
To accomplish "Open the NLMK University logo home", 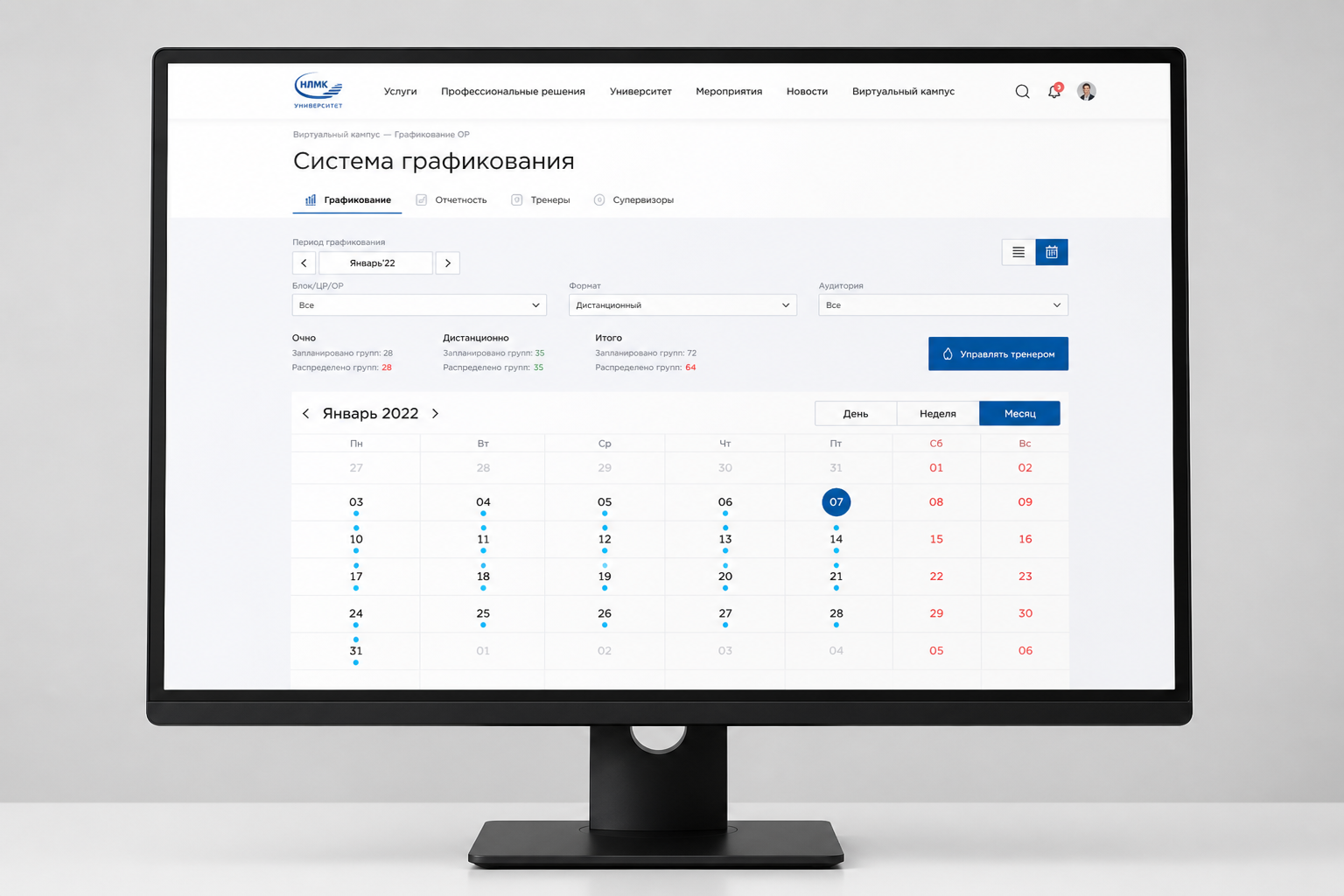I will 318,90.
